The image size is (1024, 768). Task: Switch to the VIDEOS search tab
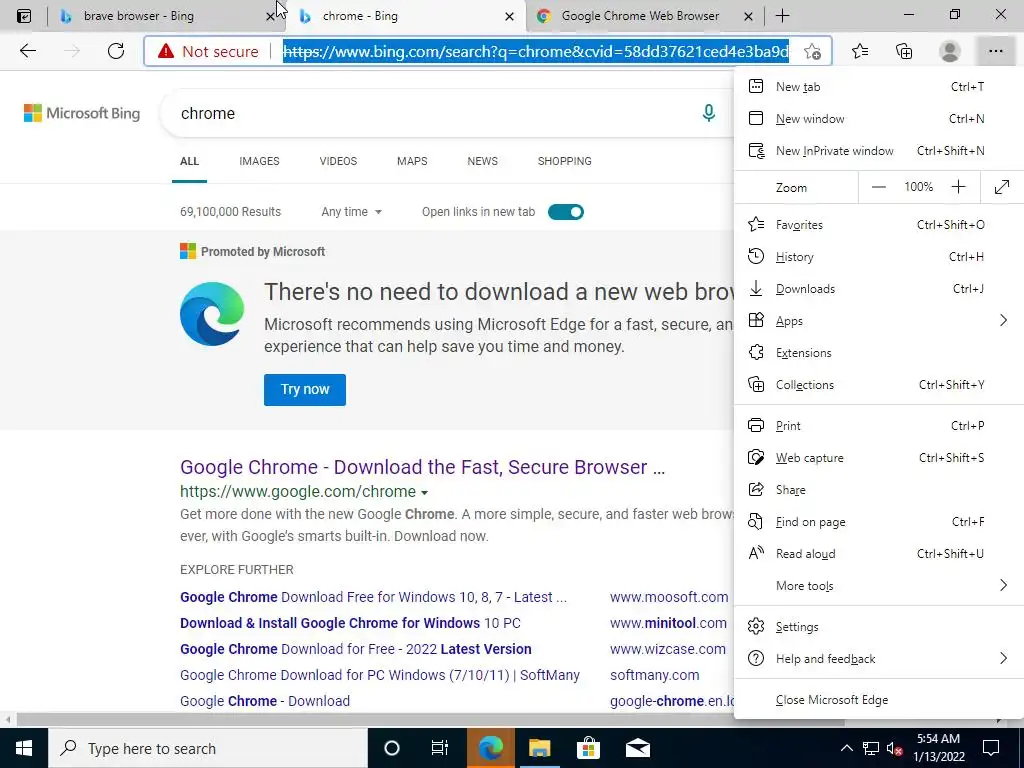(x=338, y=161)
